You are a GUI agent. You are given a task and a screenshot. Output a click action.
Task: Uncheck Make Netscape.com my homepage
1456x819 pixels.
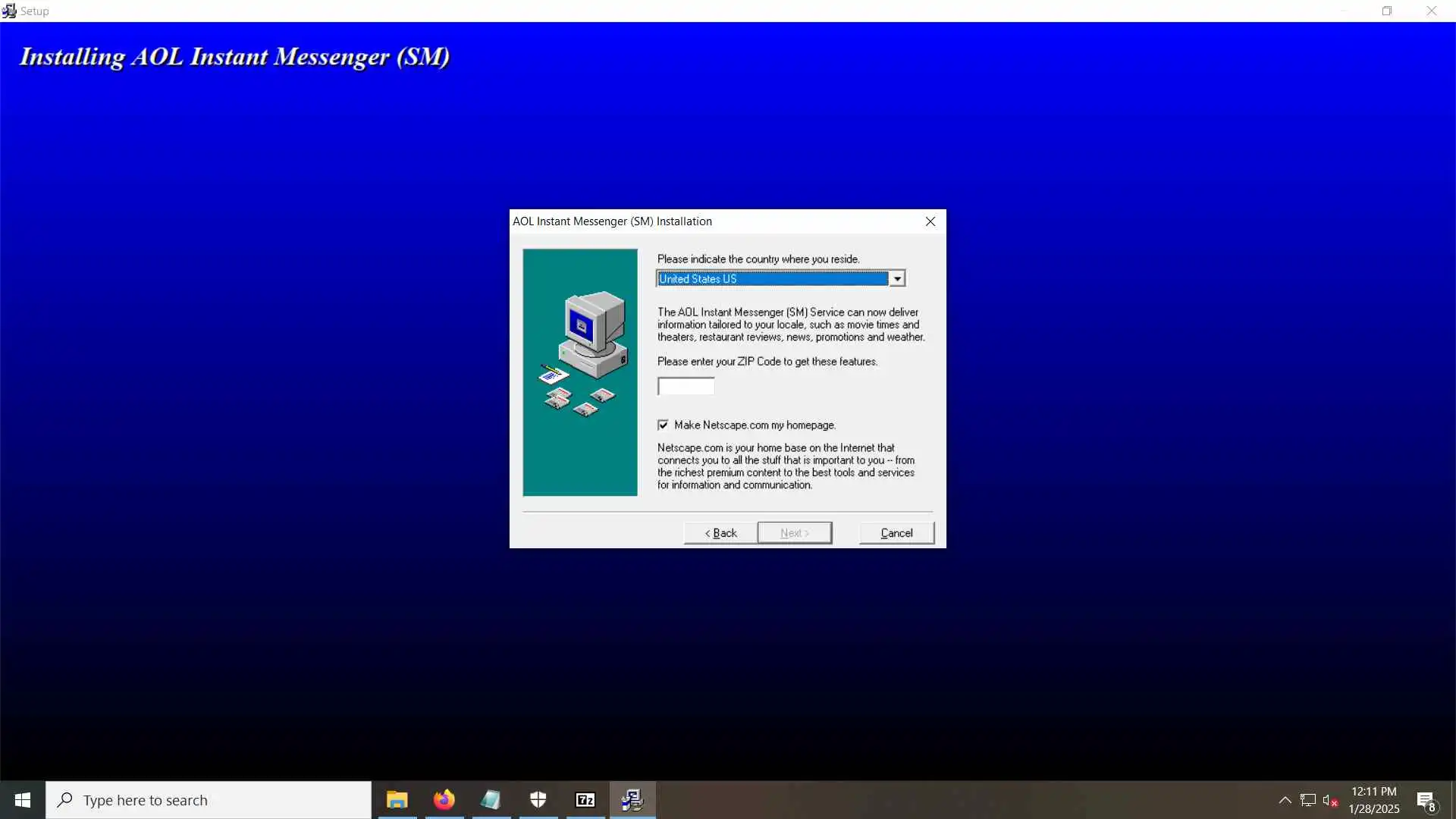coord(664,425)
